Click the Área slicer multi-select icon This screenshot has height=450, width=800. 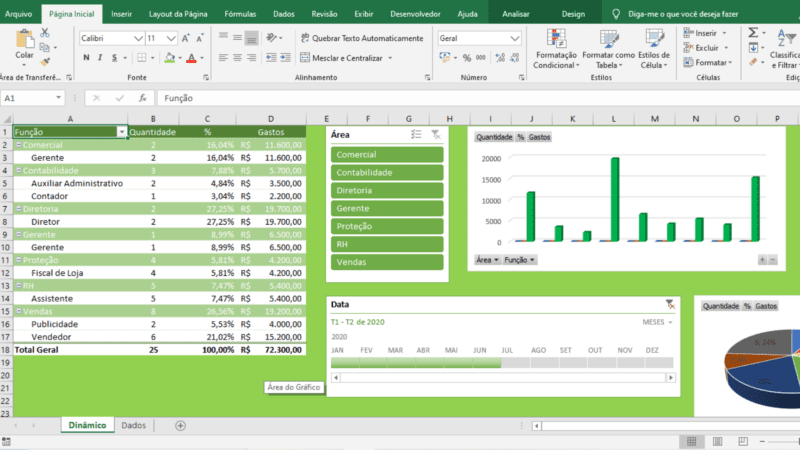[x=416, y=133]
